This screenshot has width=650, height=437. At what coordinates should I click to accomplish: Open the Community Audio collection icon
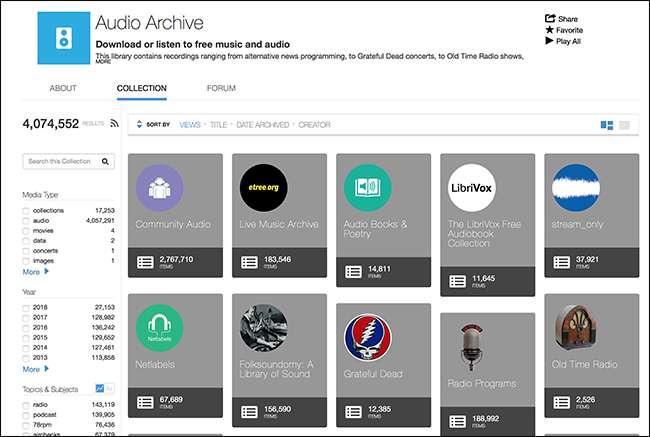(158, 188)
